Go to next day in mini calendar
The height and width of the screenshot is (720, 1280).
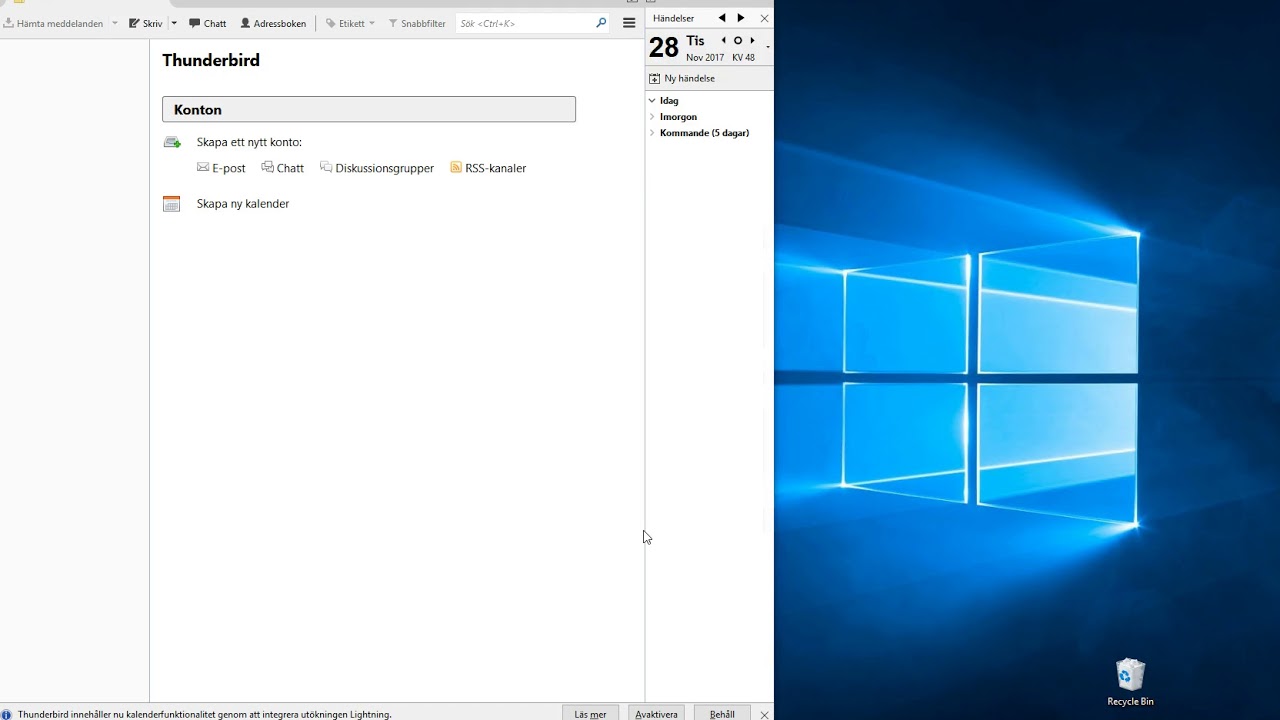(x=752, y=41)
